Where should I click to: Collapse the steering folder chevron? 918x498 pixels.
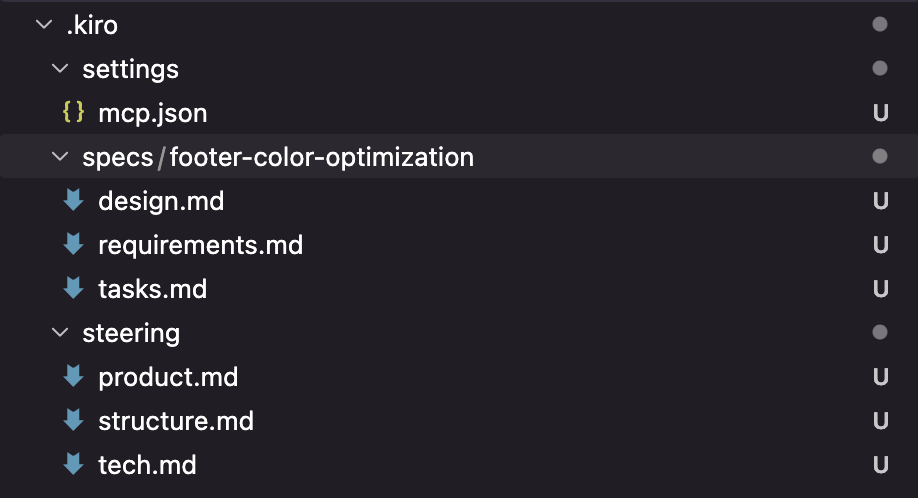60,332
